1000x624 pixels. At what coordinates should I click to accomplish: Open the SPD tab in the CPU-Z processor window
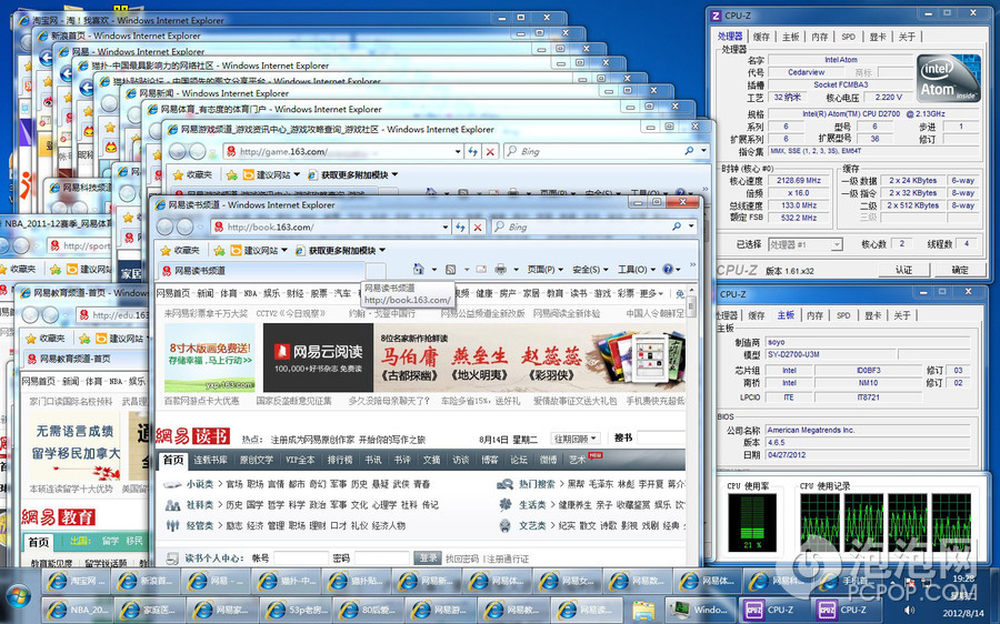pyautogui.click(x=848, y=37)
